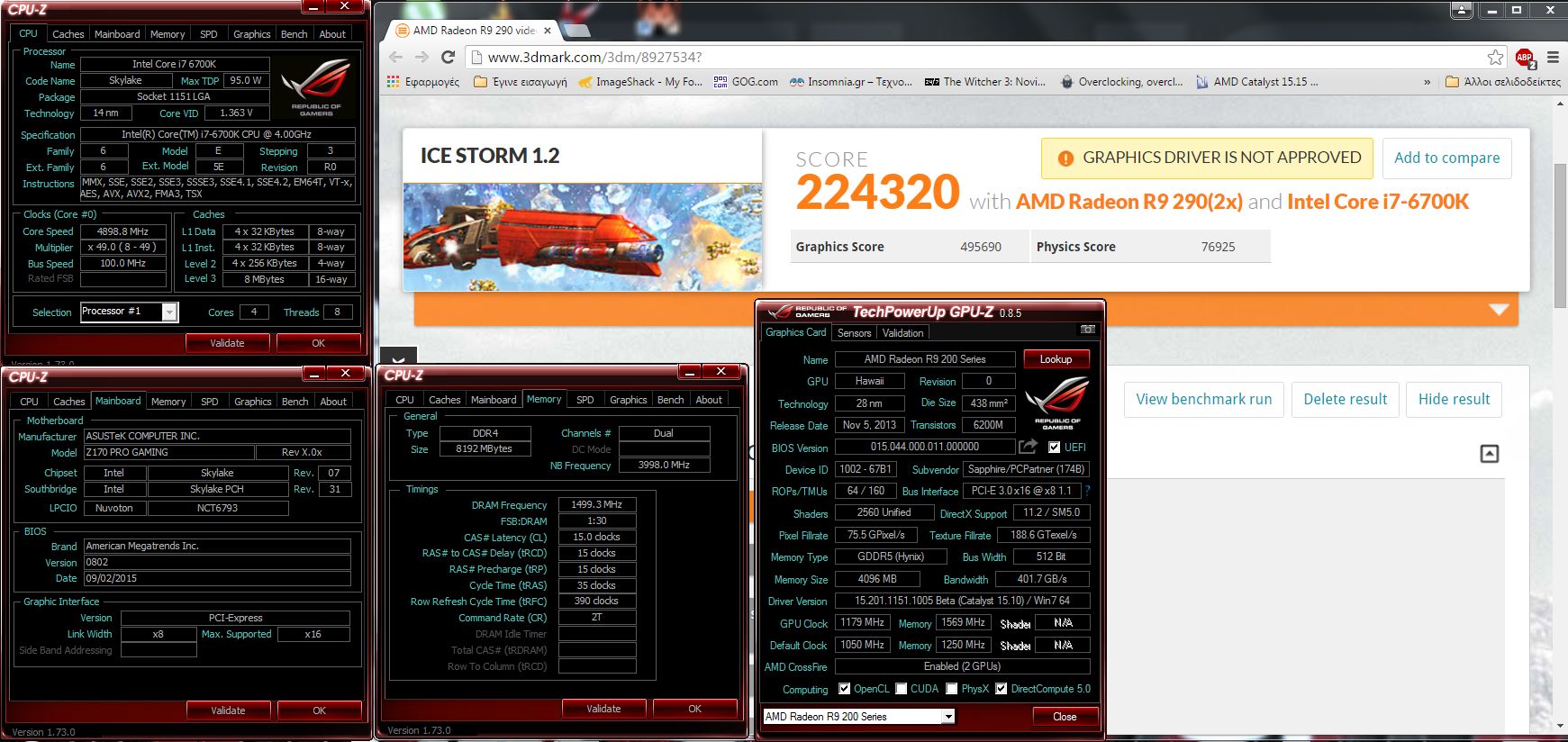Click the Lookup button in GPU-Z
This screenshot has width=1568, height=742.
tap(1056, 359)
